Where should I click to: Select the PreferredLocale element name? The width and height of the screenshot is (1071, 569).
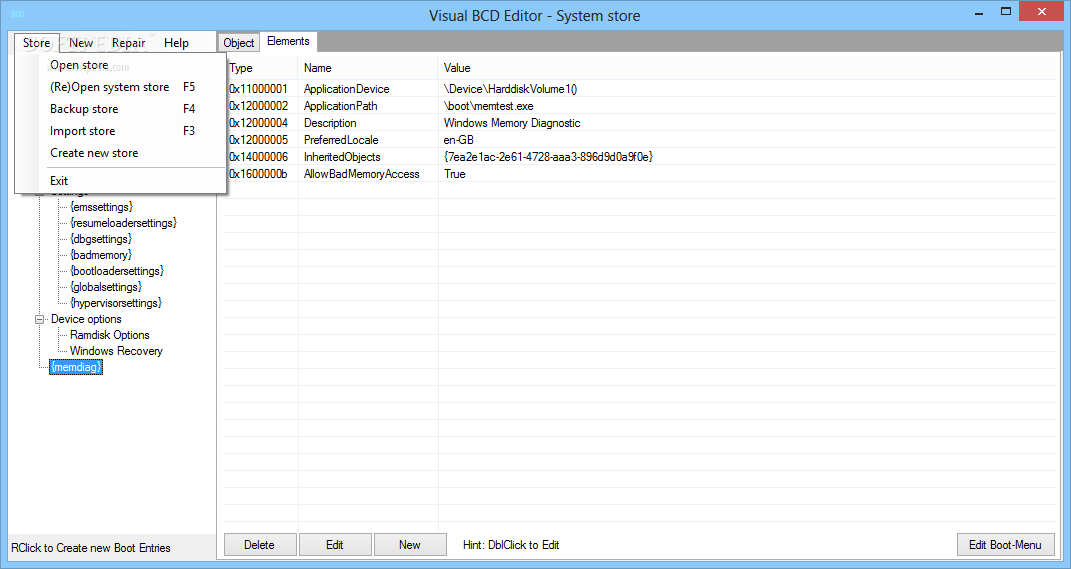(341, 140)
